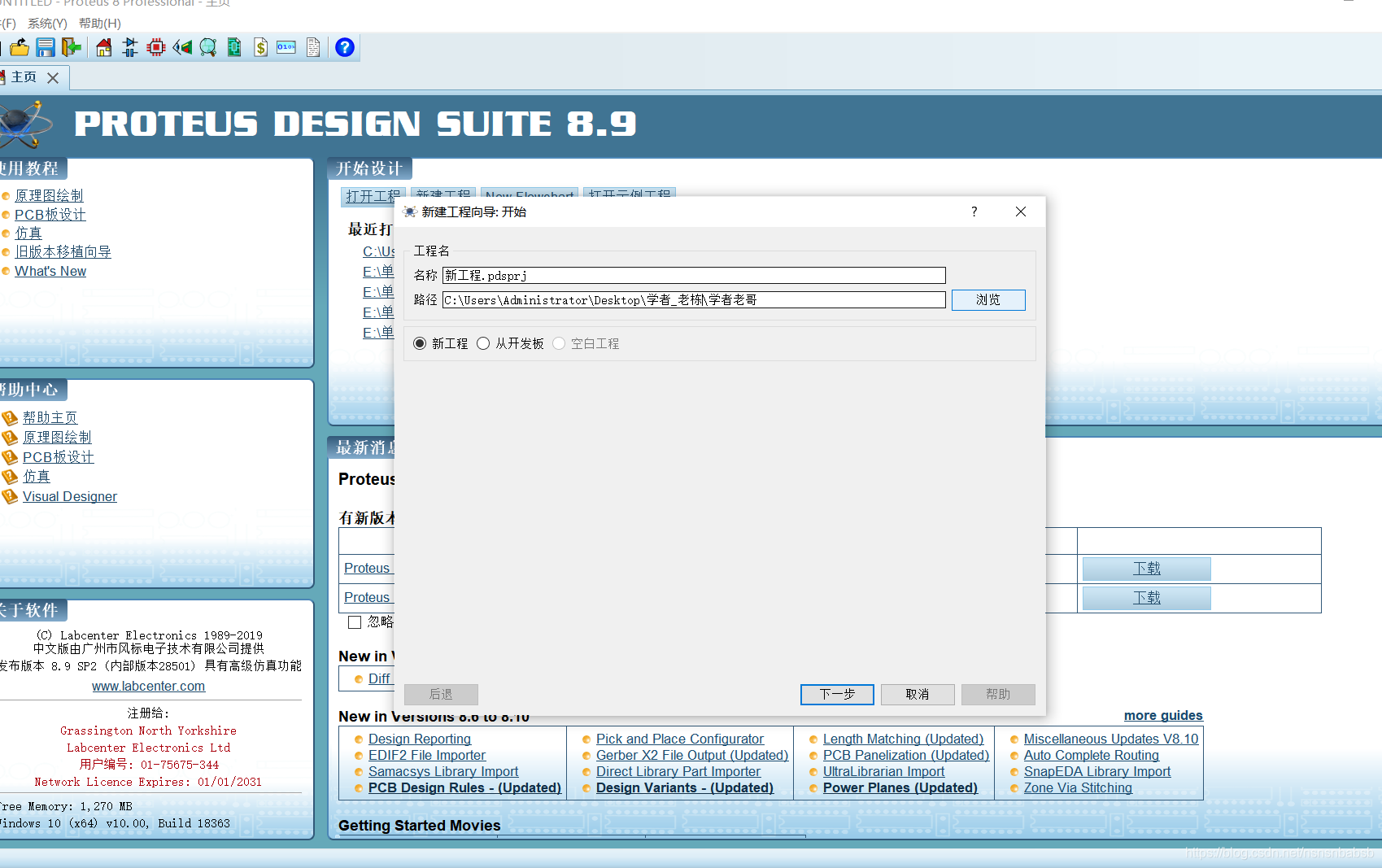Click the 帮助 button in the wizard
The width and height of the screenshot is (1382, 868).
pos(998,694)
